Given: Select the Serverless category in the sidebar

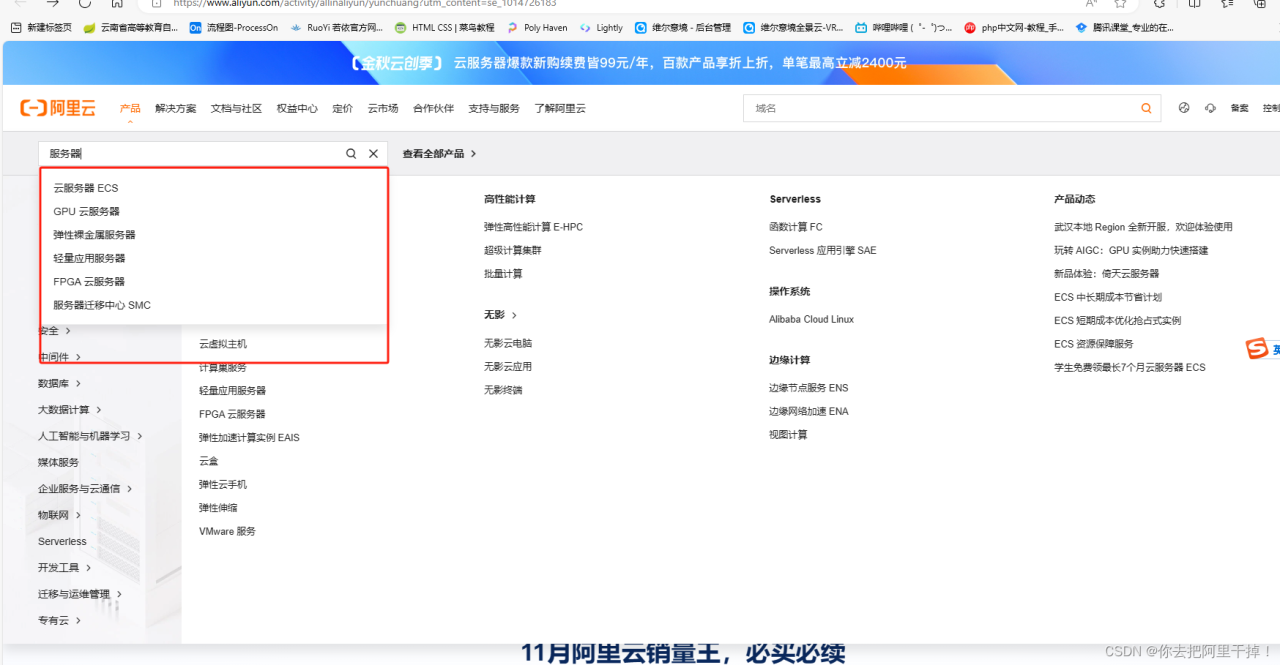Looking at the screenshot, I should pyautogui.click(x=62, y=541).
